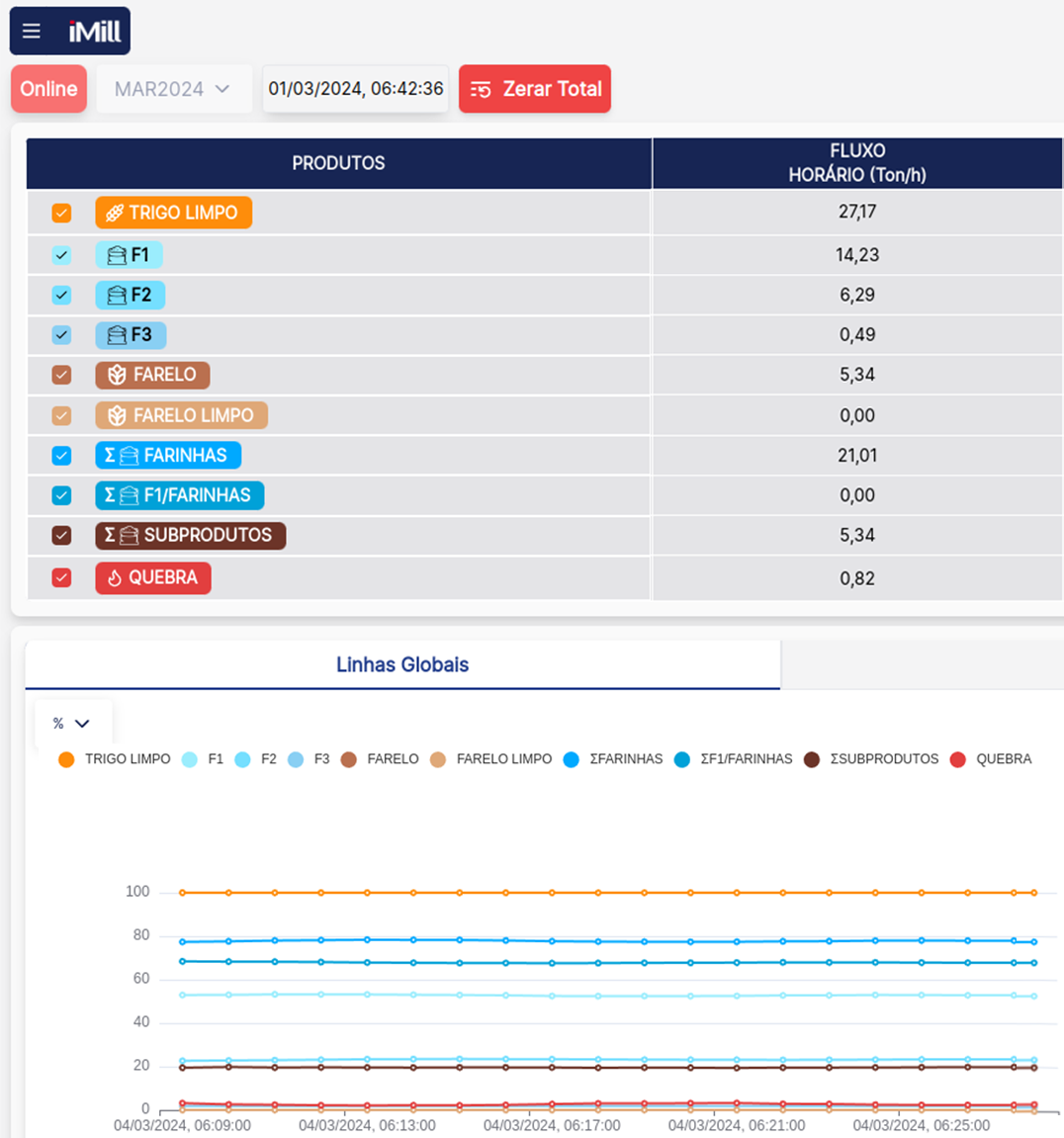Open the MAR2024 period dropdown
The image size is (1064, 1138).
[x=174, y=89]
